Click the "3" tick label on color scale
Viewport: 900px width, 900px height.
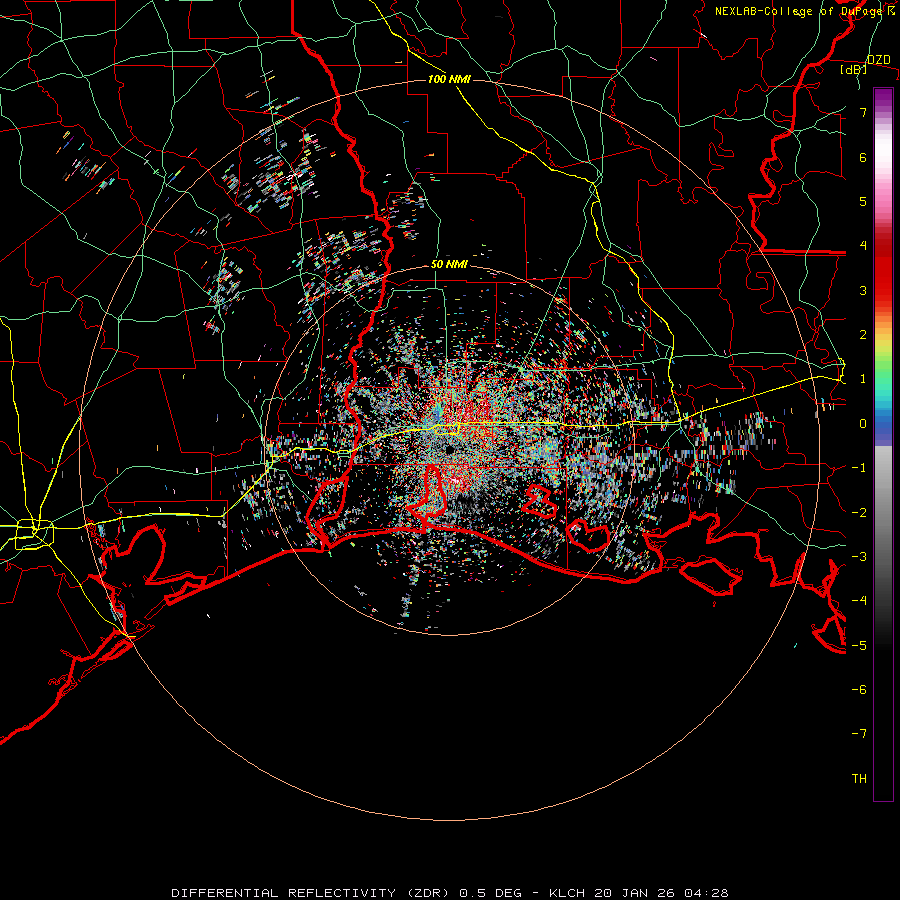point(863,290)
